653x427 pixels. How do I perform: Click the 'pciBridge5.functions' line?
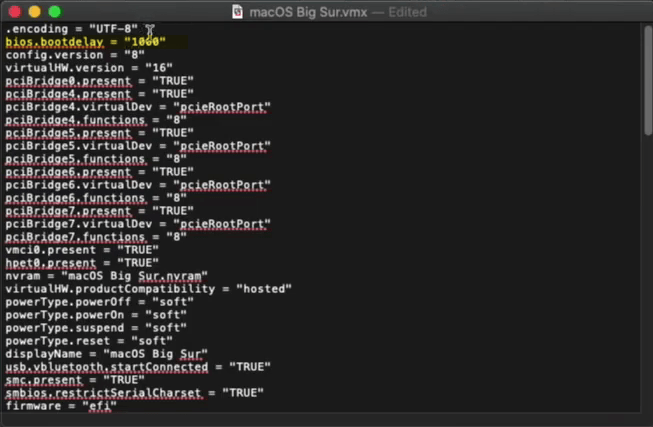pos(96,159)
